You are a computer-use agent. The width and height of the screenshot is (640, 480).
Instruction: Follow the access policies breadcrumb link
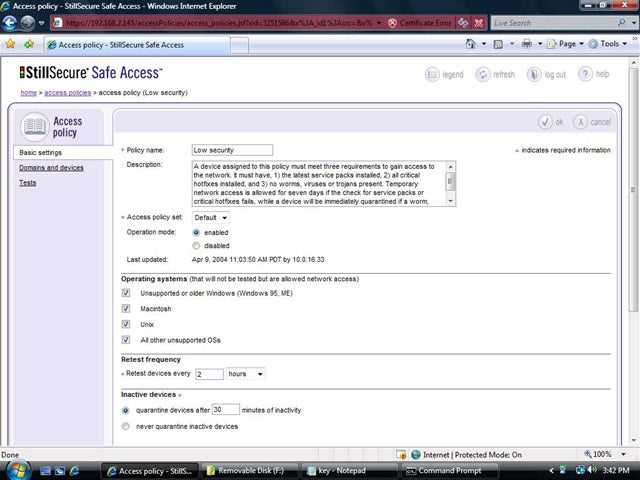pyautogui.click(x=68, y=93)
